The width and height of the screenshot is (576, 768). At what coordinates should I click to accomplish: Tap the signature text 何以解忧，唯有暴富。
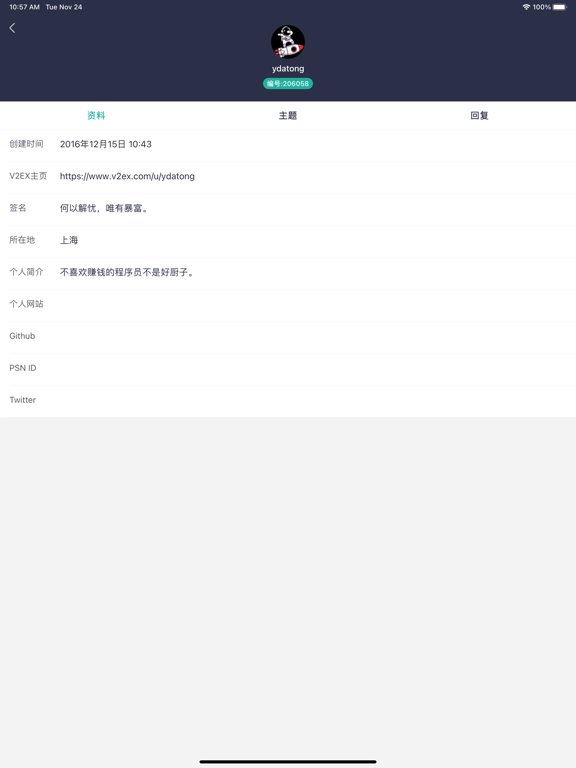coord(104,208)
